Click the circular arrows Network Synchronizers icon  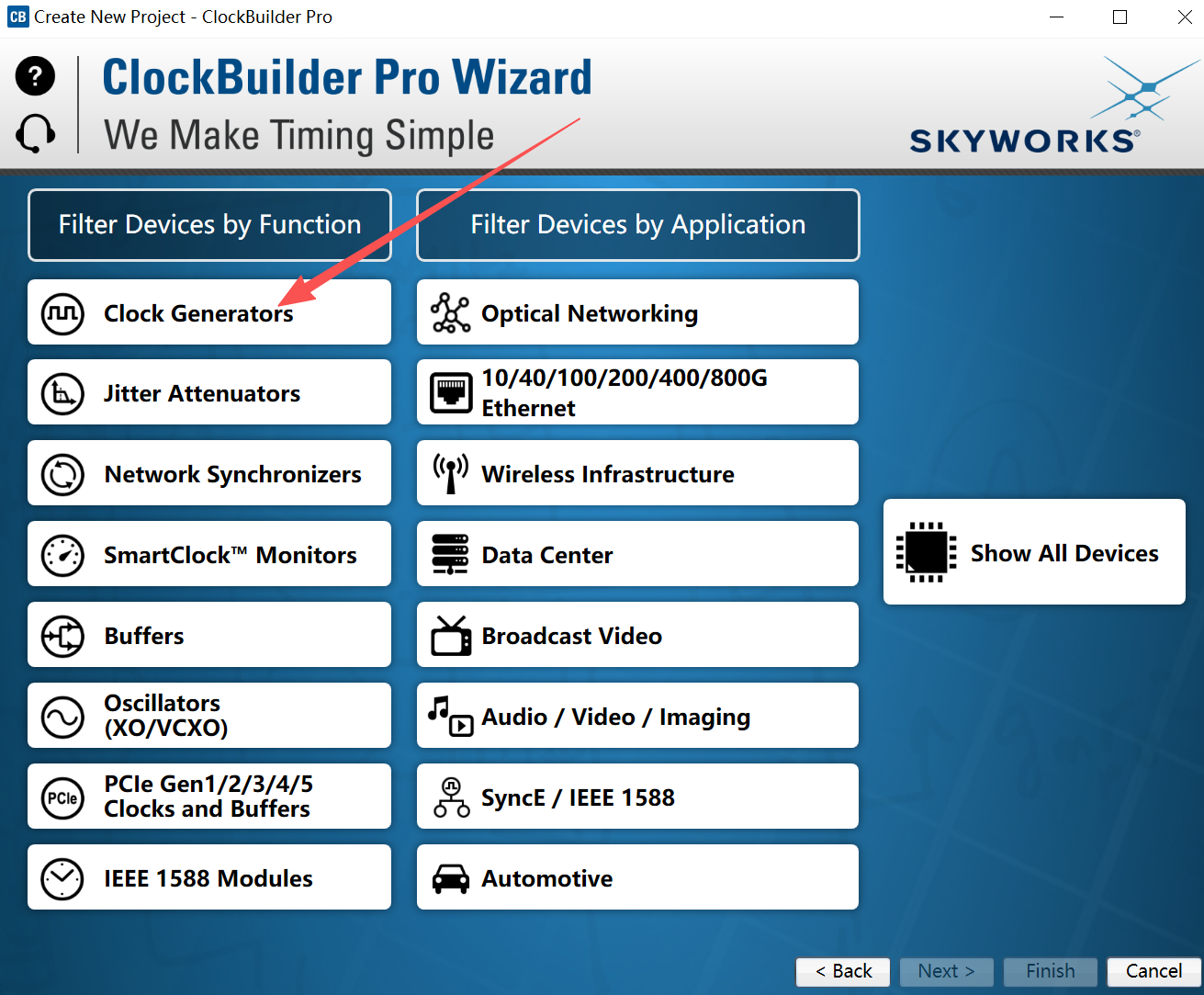click(62, 474)
